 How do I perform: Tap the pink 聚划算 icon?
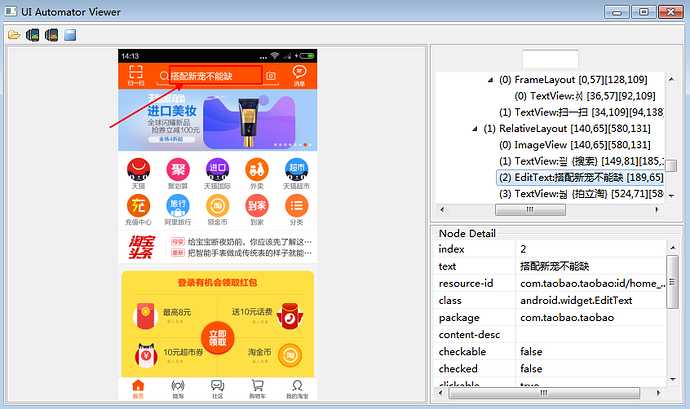click(x=178, y=169)
